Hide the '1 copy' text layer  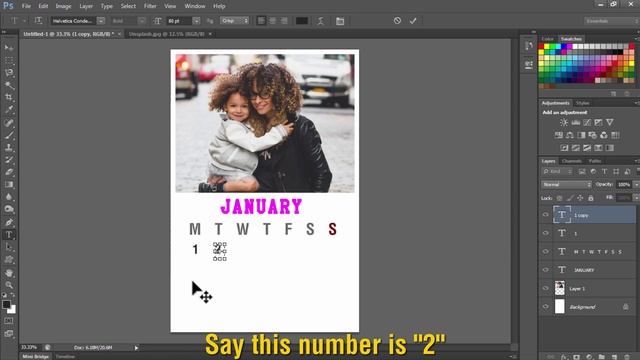pyautogui.click(x=545, y=215)
